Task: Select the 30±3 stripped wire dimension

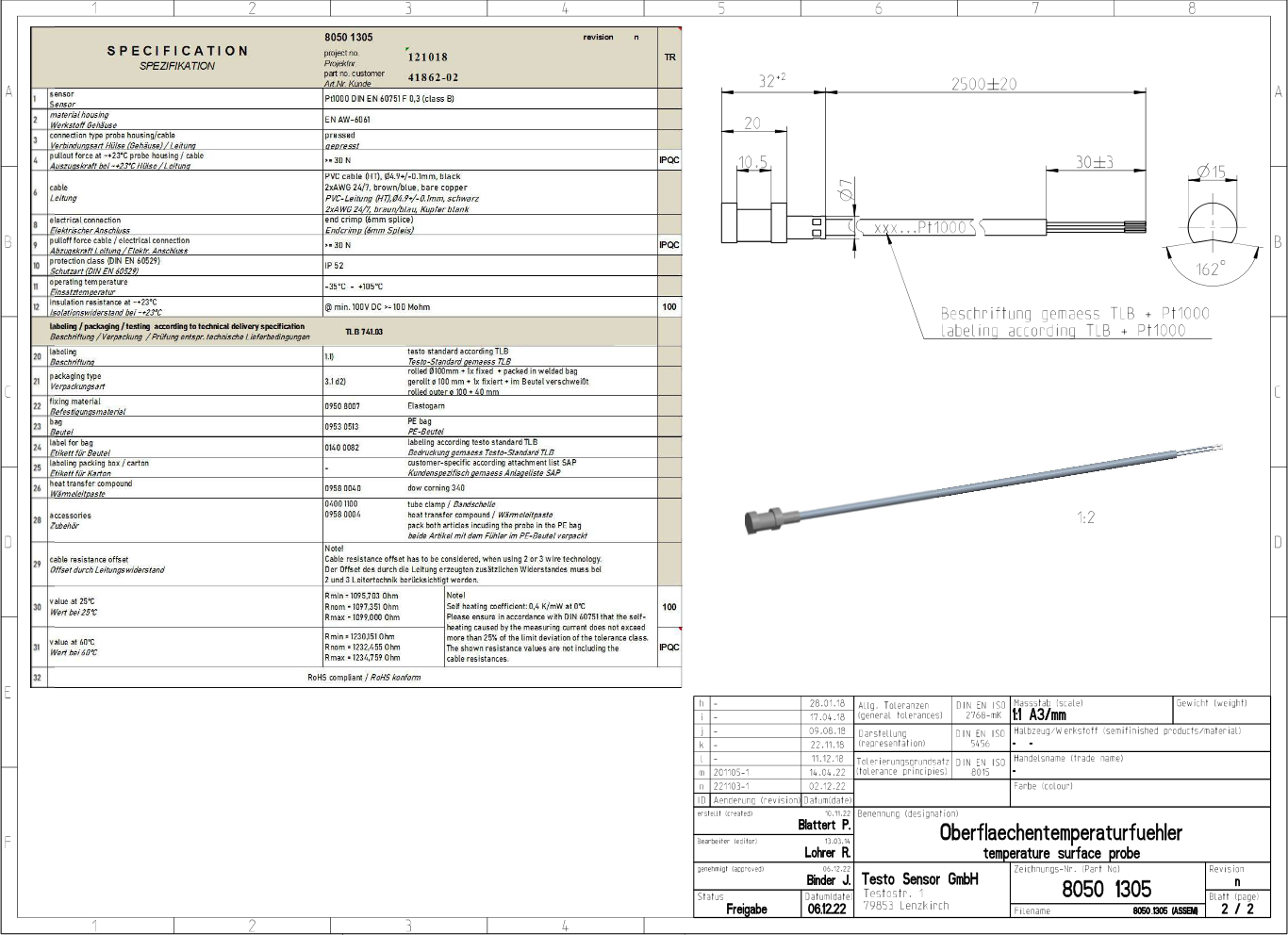Action: click(1095, 162)
